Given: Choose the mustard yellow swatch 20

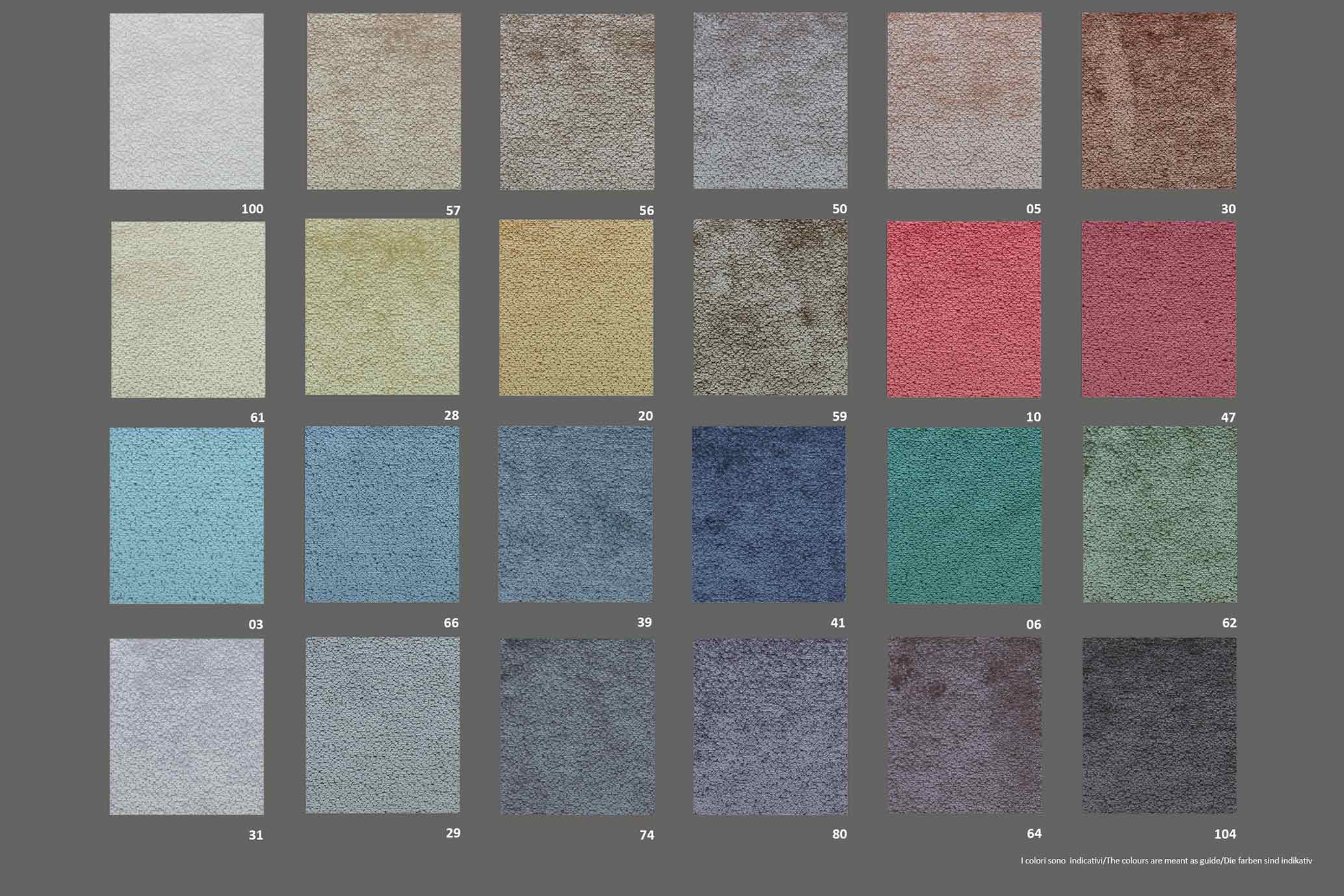Looking at the screenshot, I should pos(576,308).
